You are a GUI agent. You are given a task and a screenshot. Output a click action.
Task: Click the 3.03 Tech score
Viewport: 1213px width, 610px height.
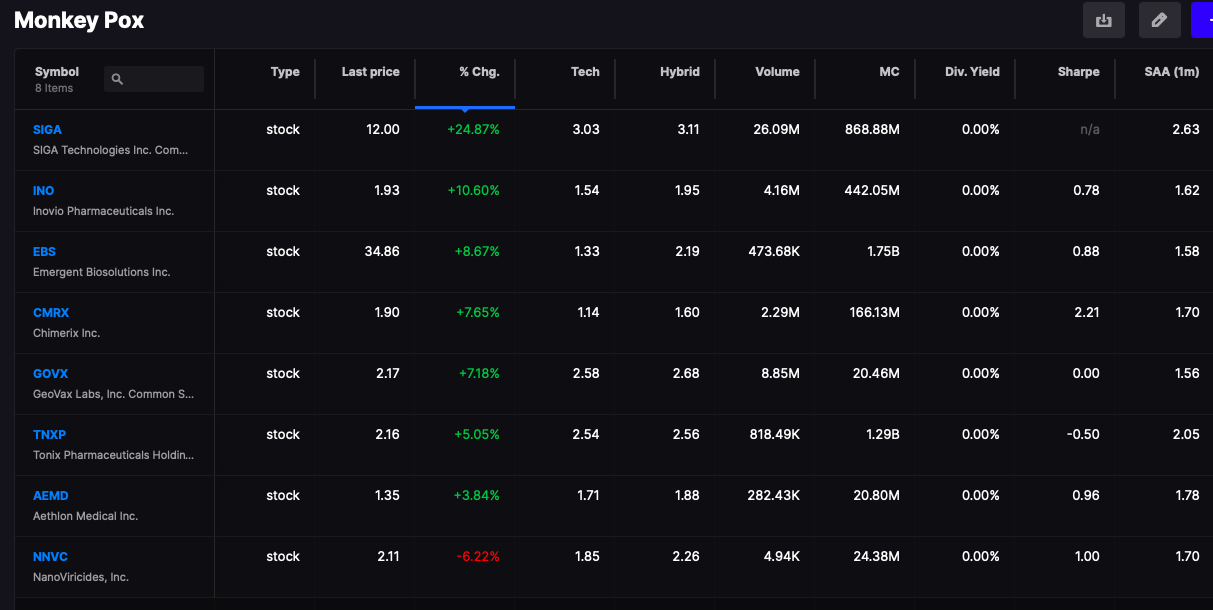(586, 130)
